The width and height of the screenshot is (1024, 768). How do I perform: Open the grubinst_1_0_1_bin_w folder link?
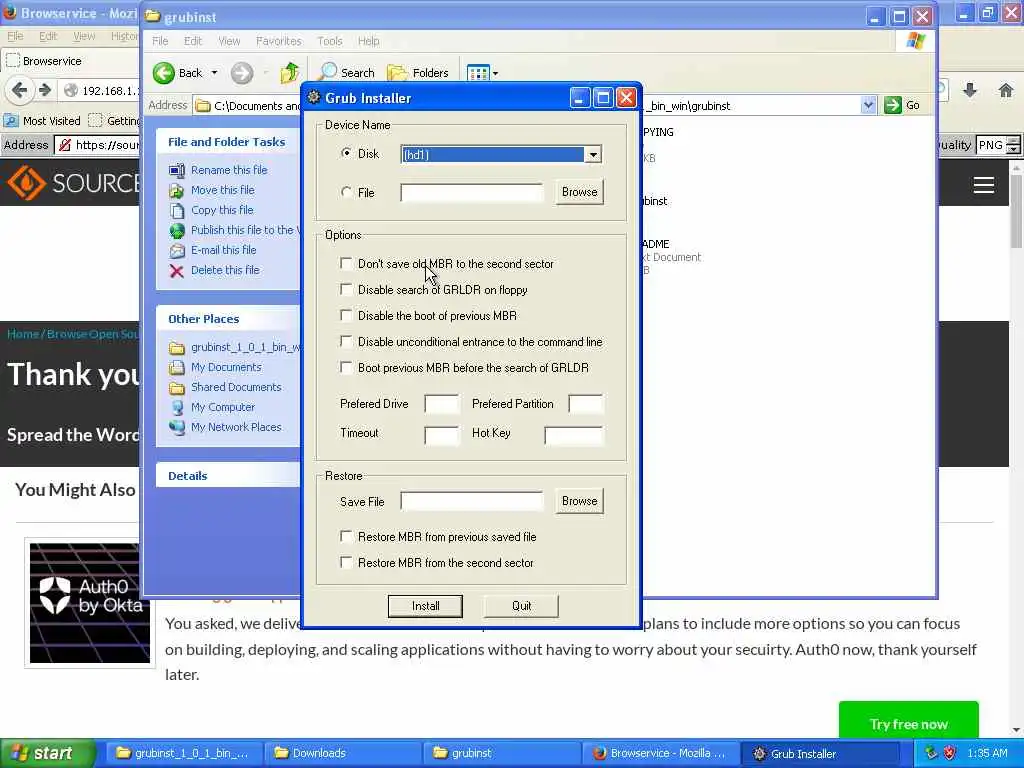pyautogui.click(x=245, y=347)
